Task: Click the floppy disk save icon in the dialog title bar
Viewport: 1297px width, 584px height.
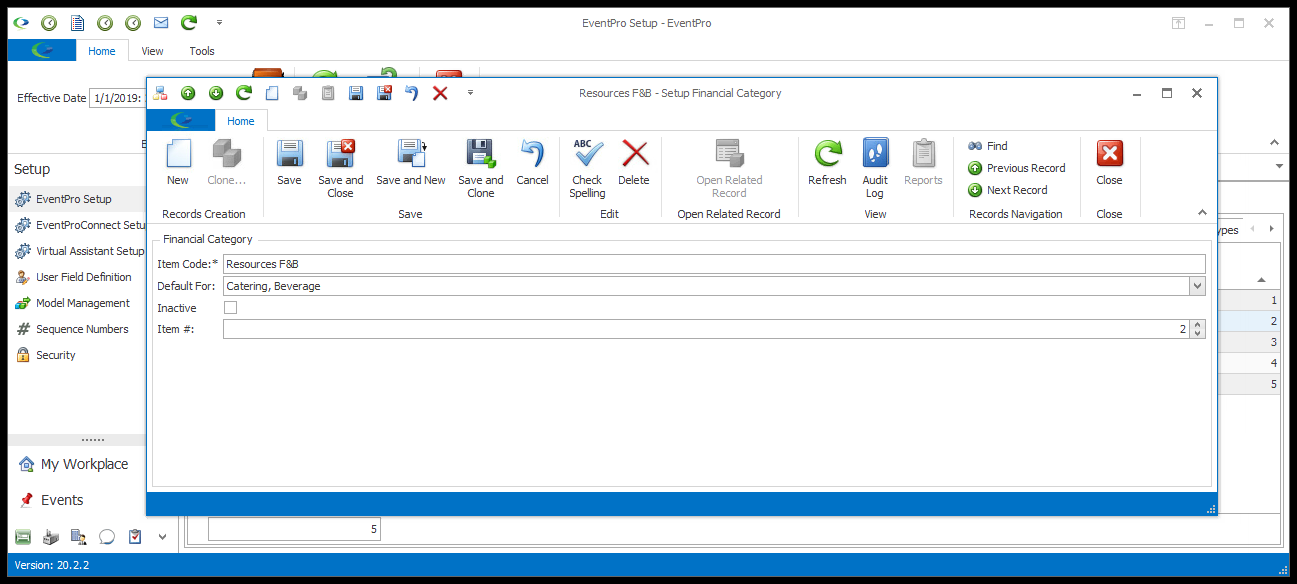Action: pyautogui.click(x=356, y=93)
